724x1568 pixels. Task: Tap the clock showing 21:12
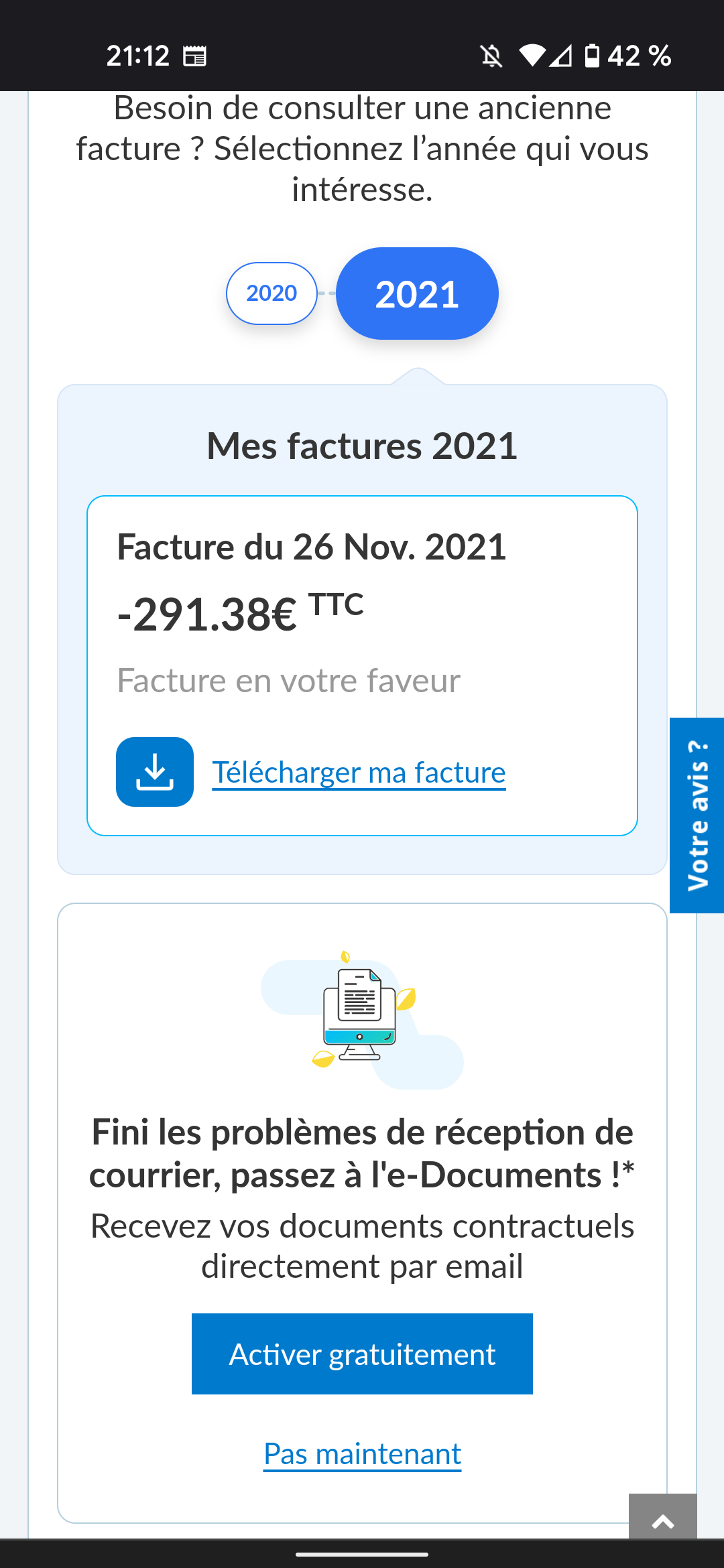click(x=137, y=56)
